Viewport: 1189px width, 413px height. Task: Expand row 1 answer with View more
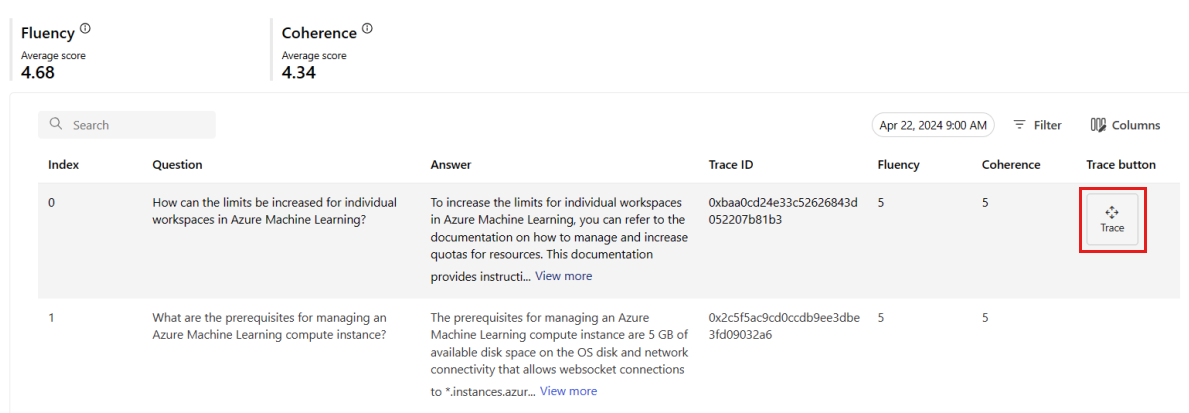(568, 391)
